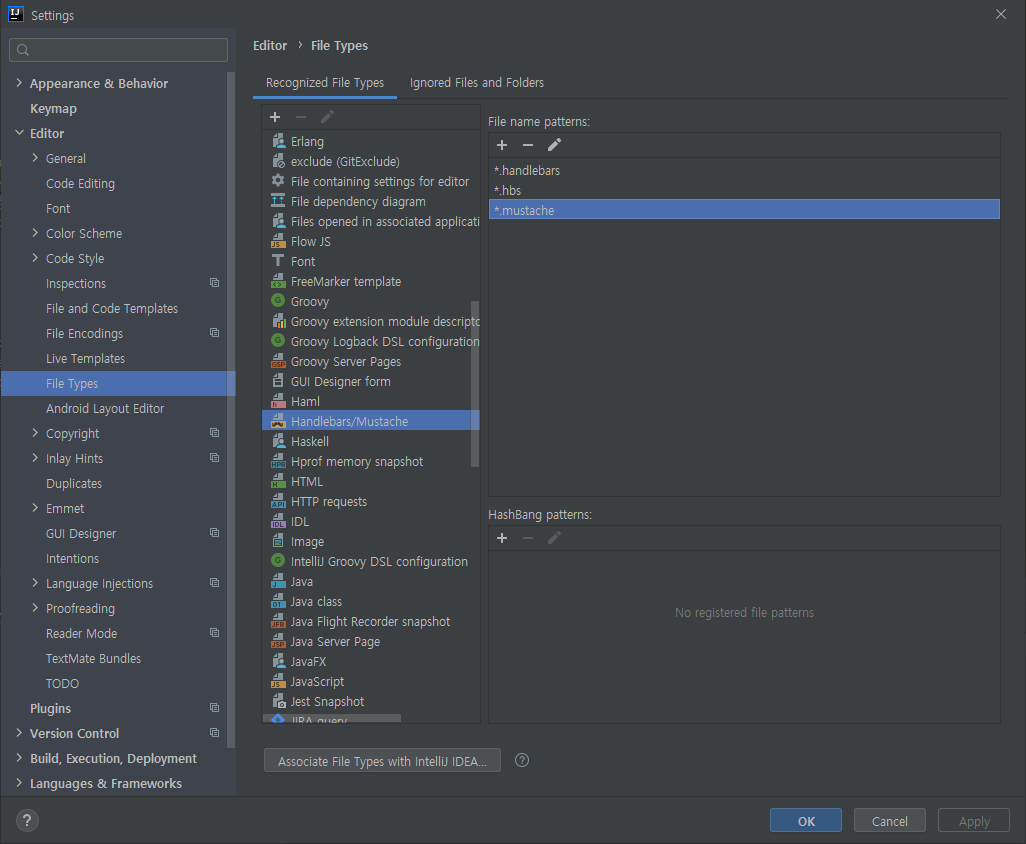Click the Flow JS file type icon

coord(278,241)
